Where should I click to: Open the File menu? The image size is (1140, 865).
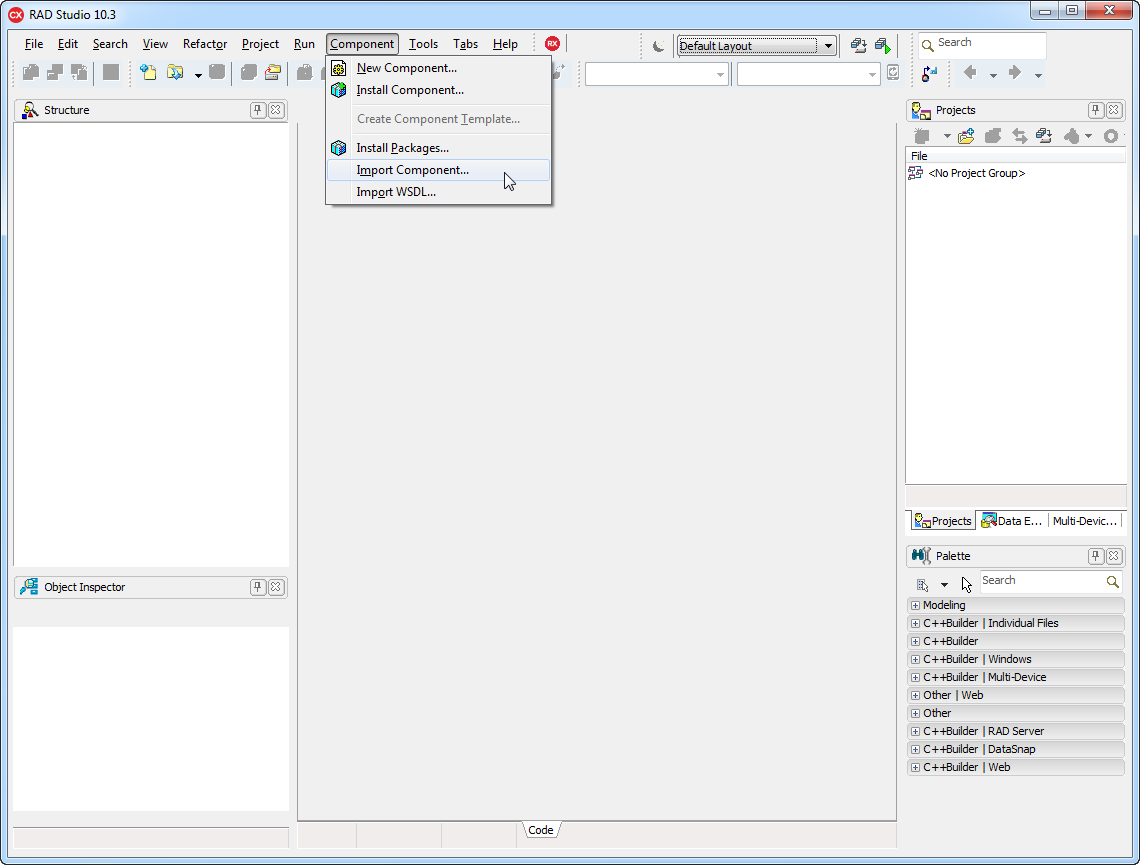(x=33, y=44)
